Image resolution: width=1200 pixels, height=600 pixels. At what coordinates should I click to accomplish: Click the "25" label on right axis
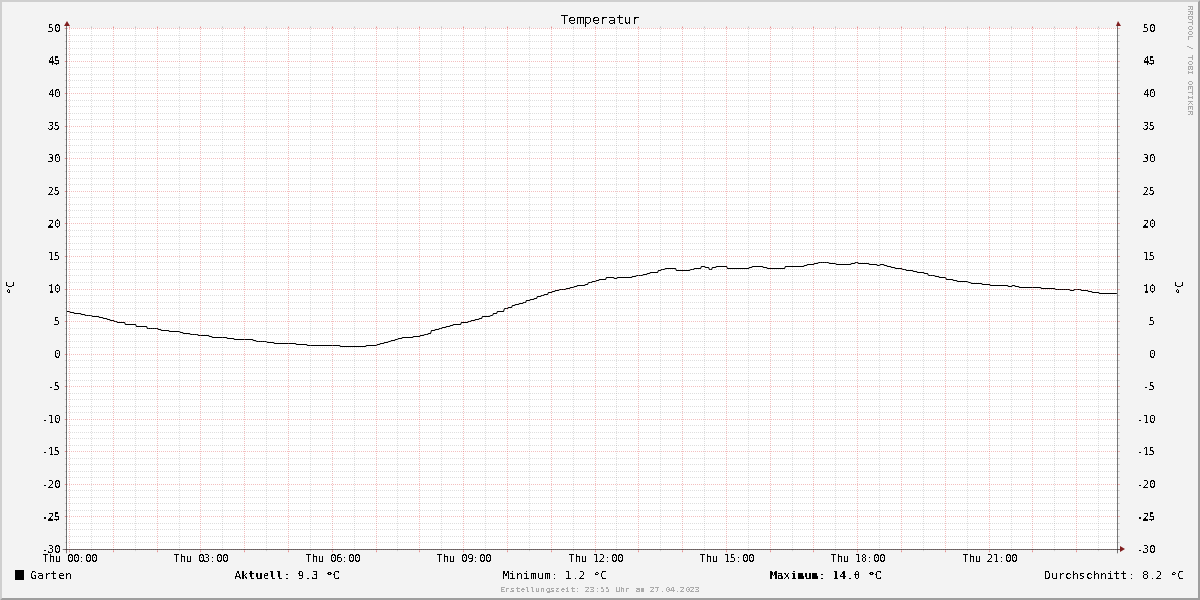pyautogui.click(x=1149, y=191)
